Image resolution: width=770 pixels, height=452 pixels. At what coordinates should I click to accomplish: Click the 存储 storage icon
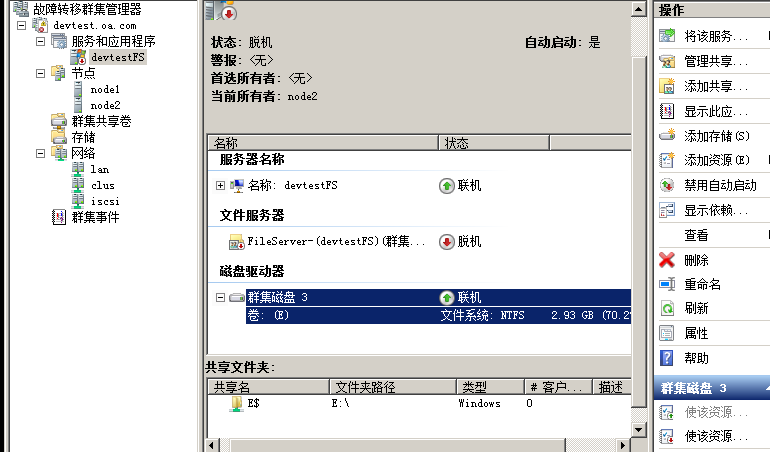coord(58,137)
